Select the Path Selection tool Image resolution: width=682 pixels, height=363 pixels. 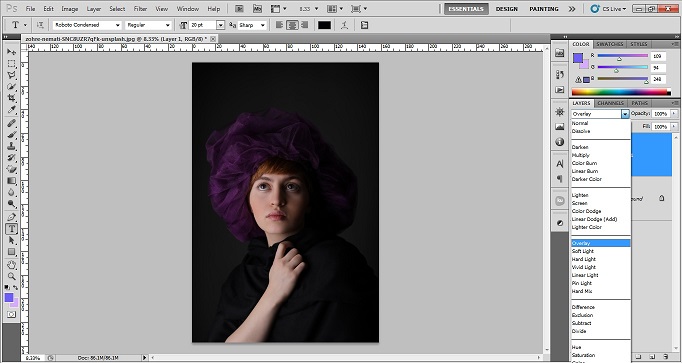(x=11, y=240)
